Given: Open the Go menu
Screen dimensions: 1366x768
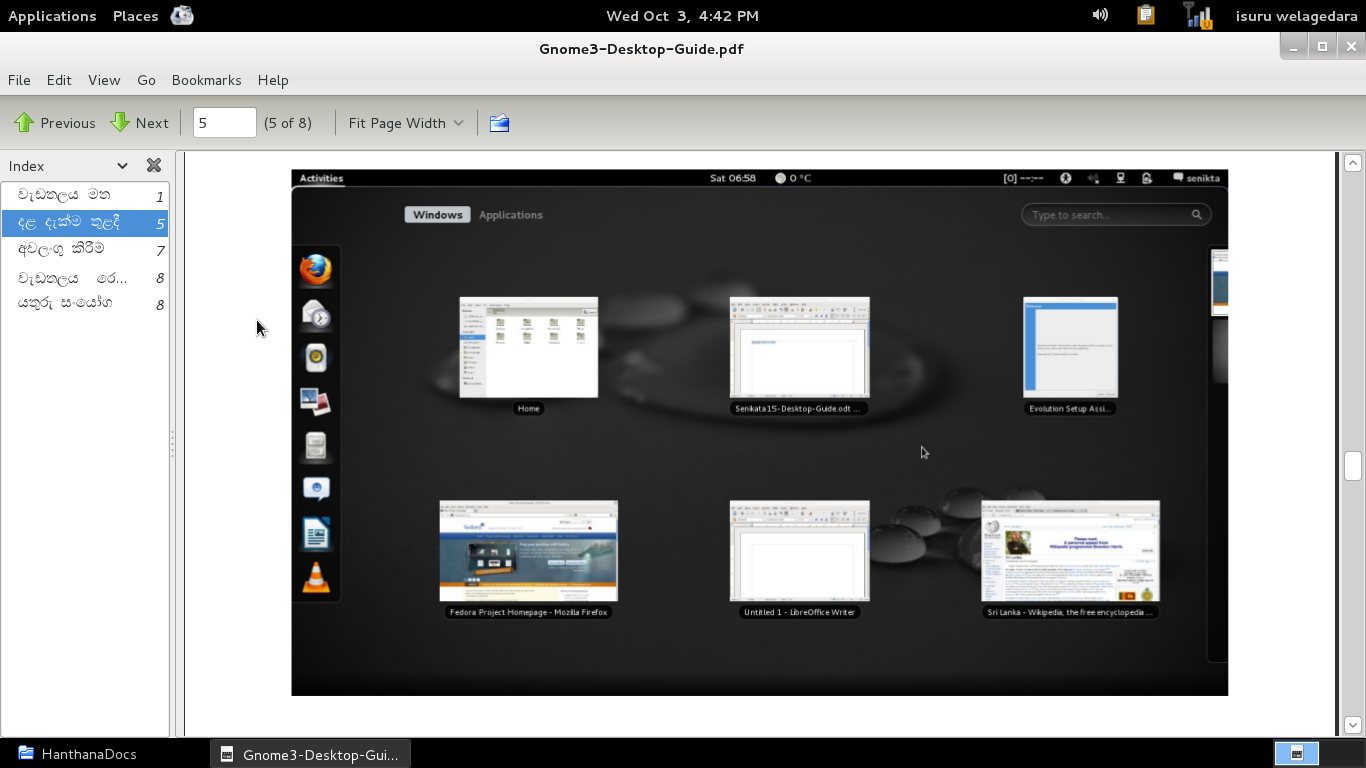Looking at the screenshot, I should [x=146, y=80].
